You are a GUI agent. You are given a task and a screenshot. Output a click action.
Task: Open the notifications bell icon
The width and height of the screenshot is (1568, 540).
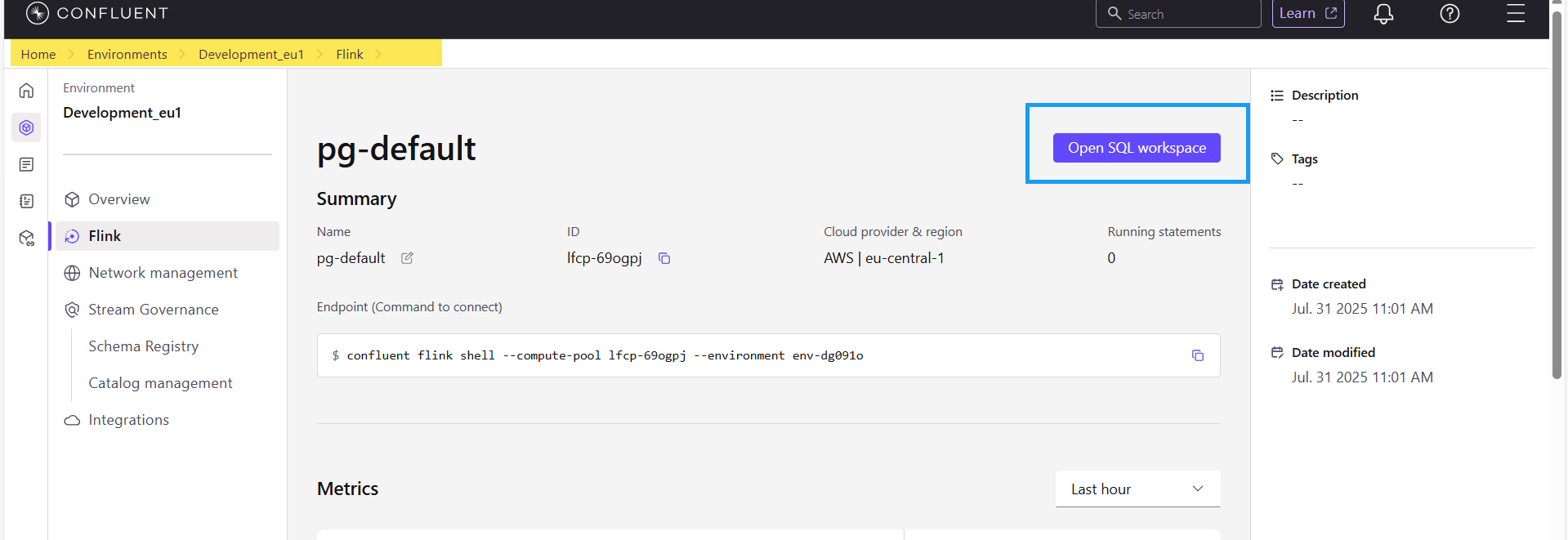1383,14
